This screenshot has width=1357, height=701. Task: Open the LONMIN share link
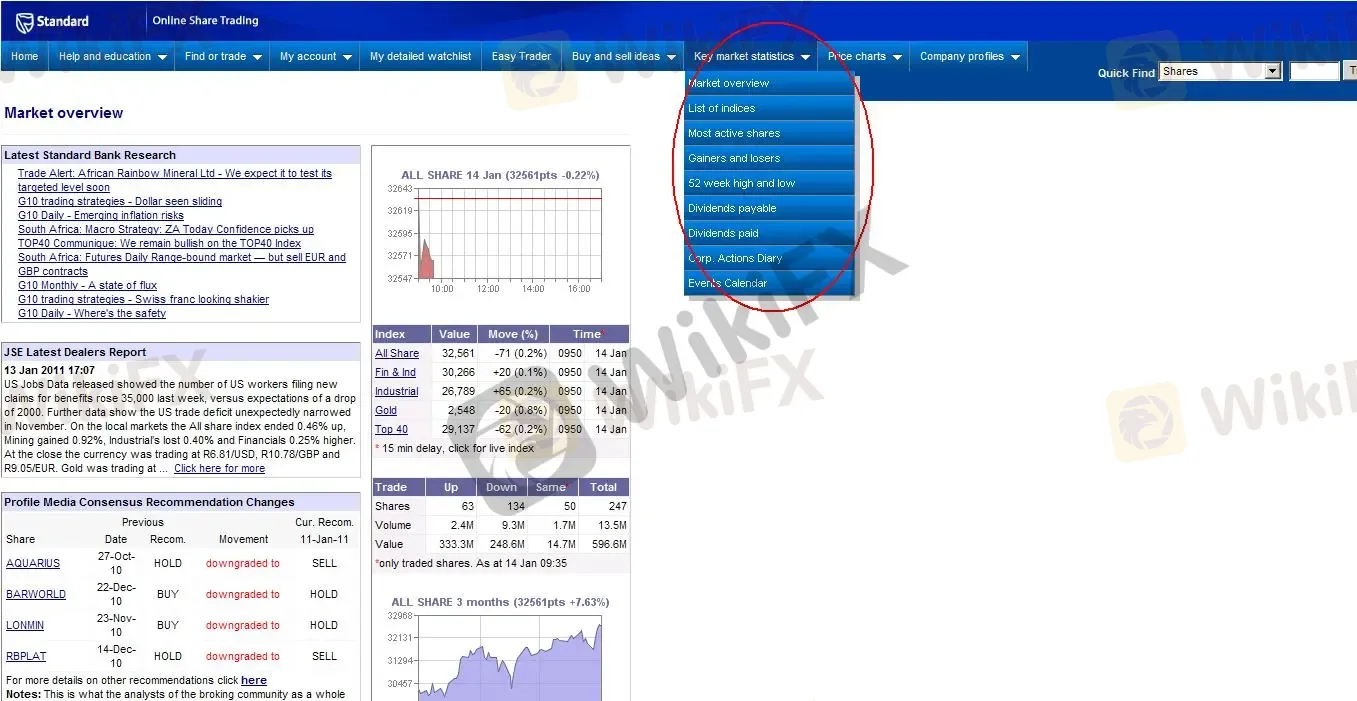26,625
